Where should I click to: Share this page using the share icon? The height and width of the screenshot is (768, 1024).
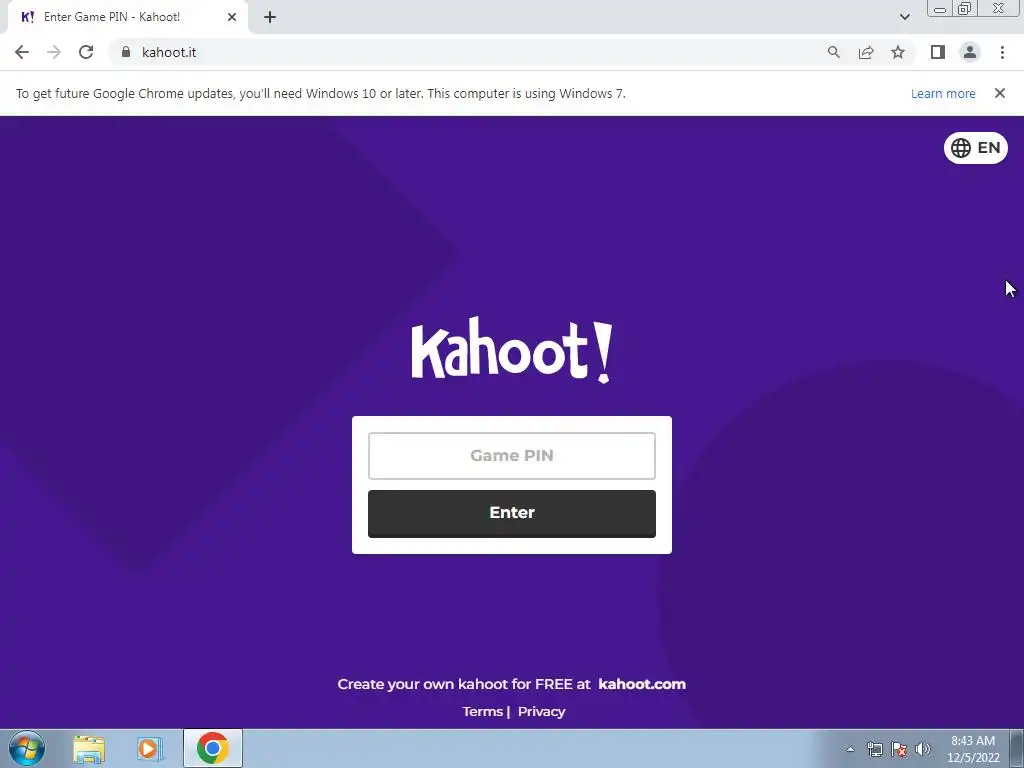point(866,52)
